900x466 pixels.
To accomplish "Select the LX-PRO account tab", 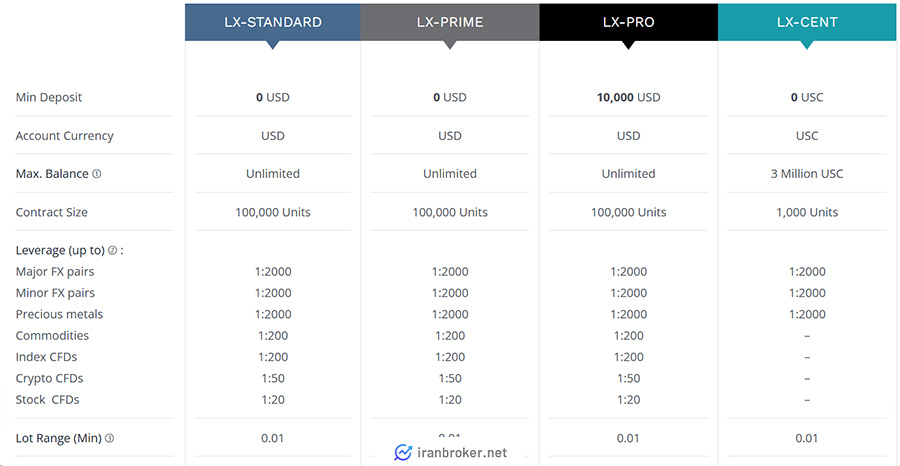I will tap(629, 22).
